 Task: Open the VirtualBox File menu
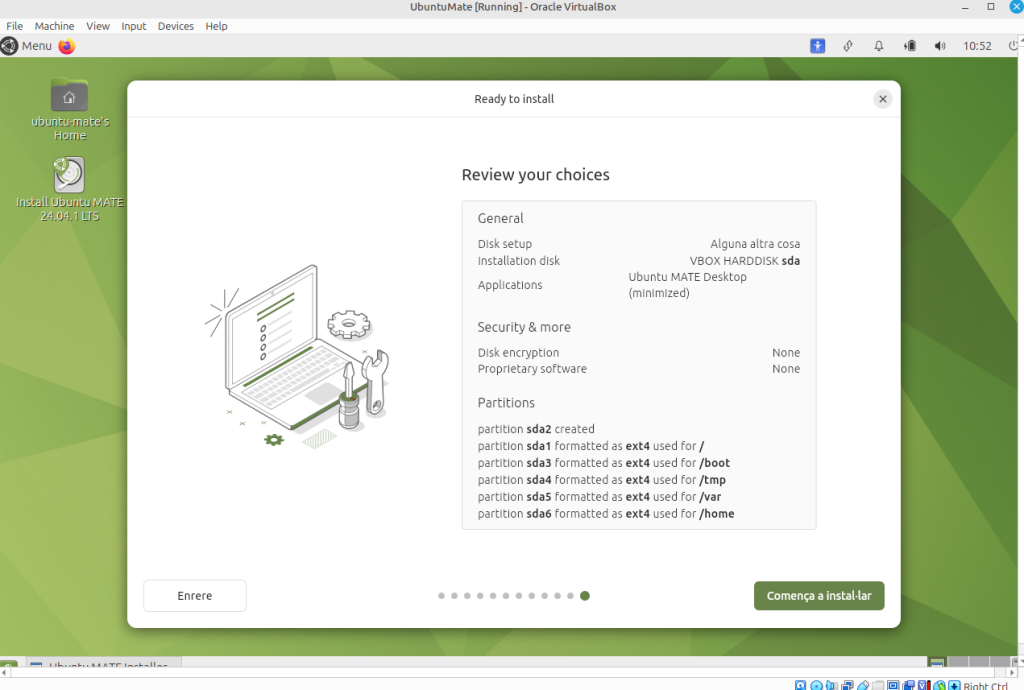pyautogui.click(x=15, y=26)
